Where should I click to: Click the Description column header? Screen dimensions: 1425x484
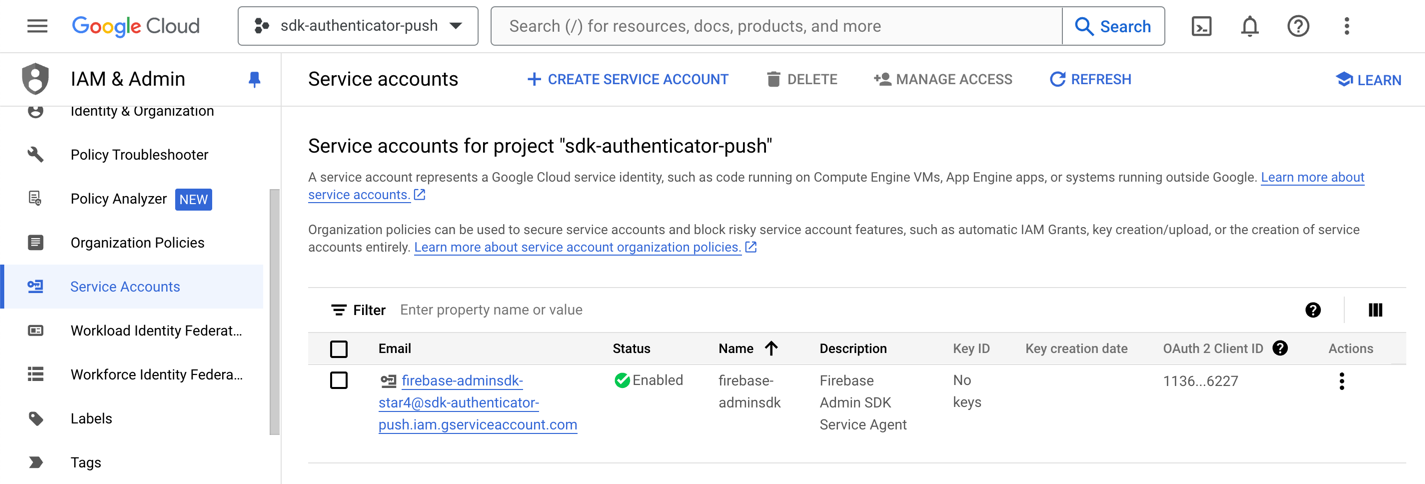pyautogui.click(x=853, y=349)
